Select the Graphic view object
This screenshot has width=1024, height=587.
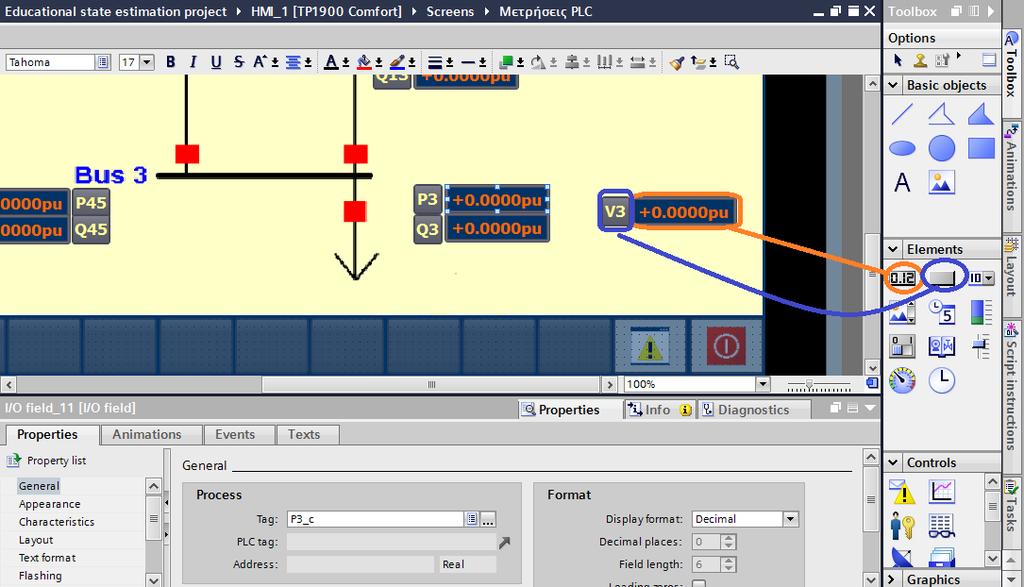[941, 182]
